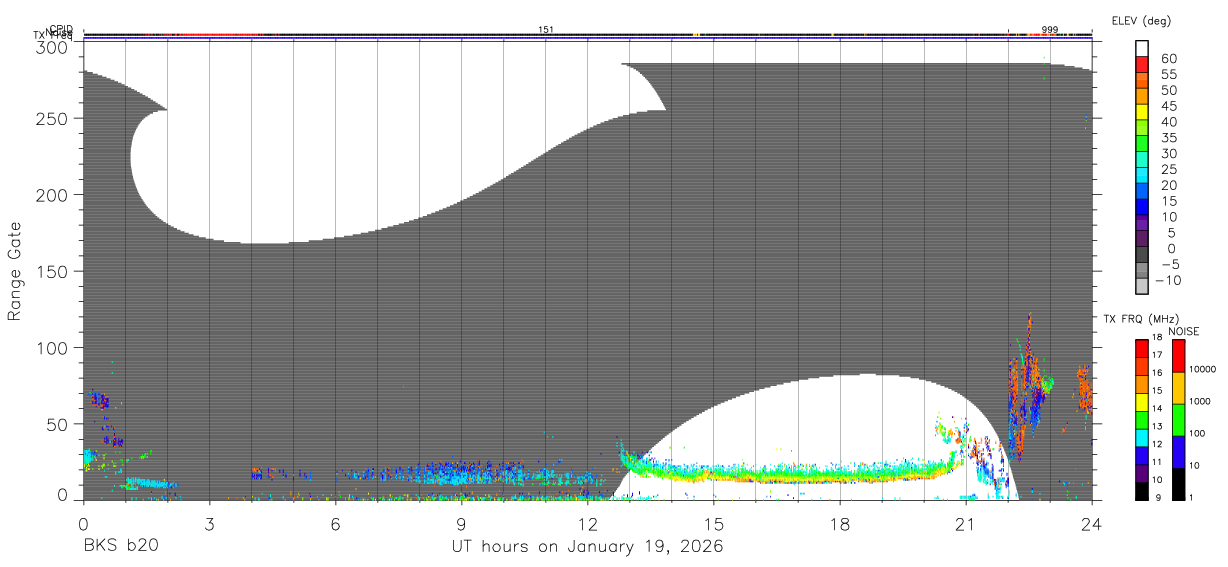This screenshot has height=567, width=1228.
Task: Click the 200 tick on Range Gate axis
Action: (54, 195)
